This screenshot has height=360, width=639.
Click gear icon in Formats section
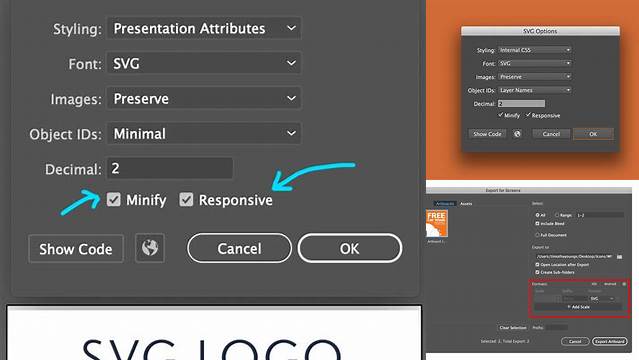[624, 284]
